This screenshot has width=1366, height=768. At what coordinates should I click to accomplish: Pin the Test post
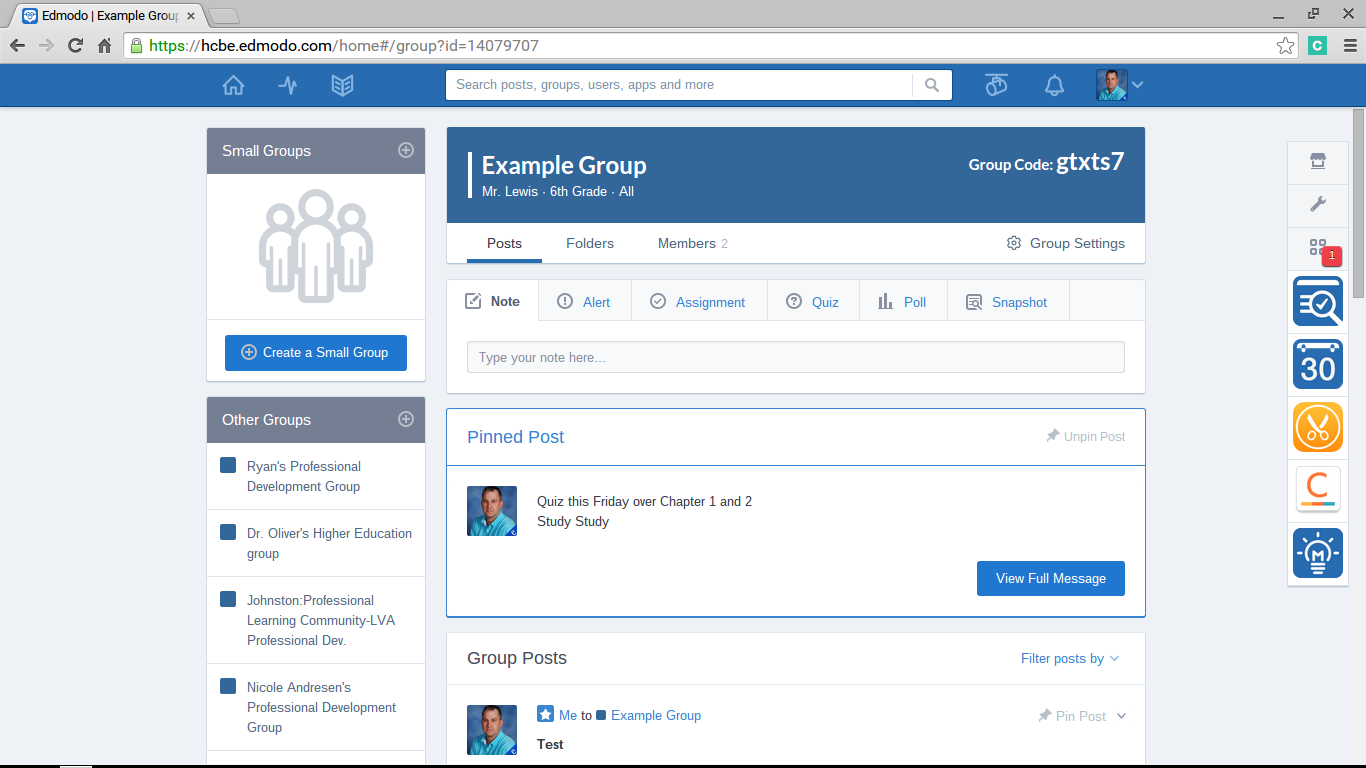point(1072,716)
